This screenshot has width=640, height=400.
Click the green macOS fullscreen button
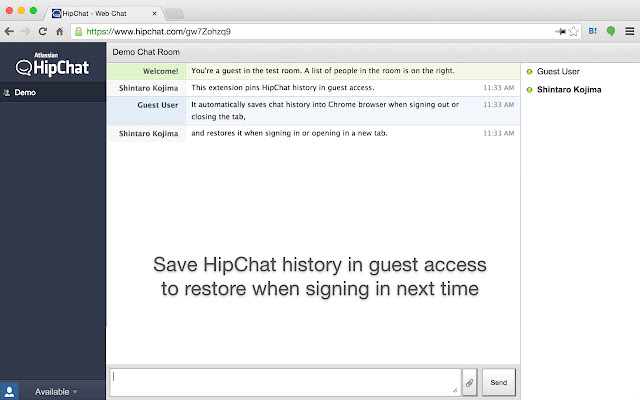click(33, 11)
